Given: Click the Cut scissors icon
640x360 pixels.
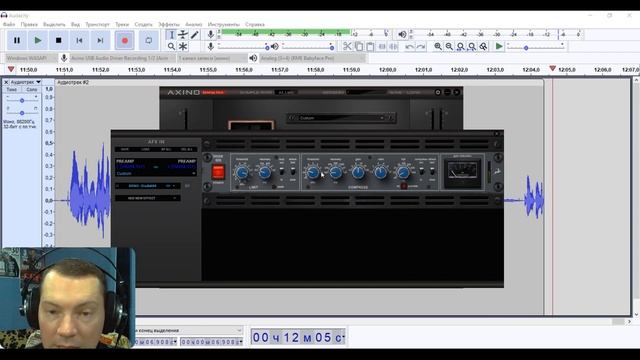Looking at the screenshot, I should tap(347, 47).
